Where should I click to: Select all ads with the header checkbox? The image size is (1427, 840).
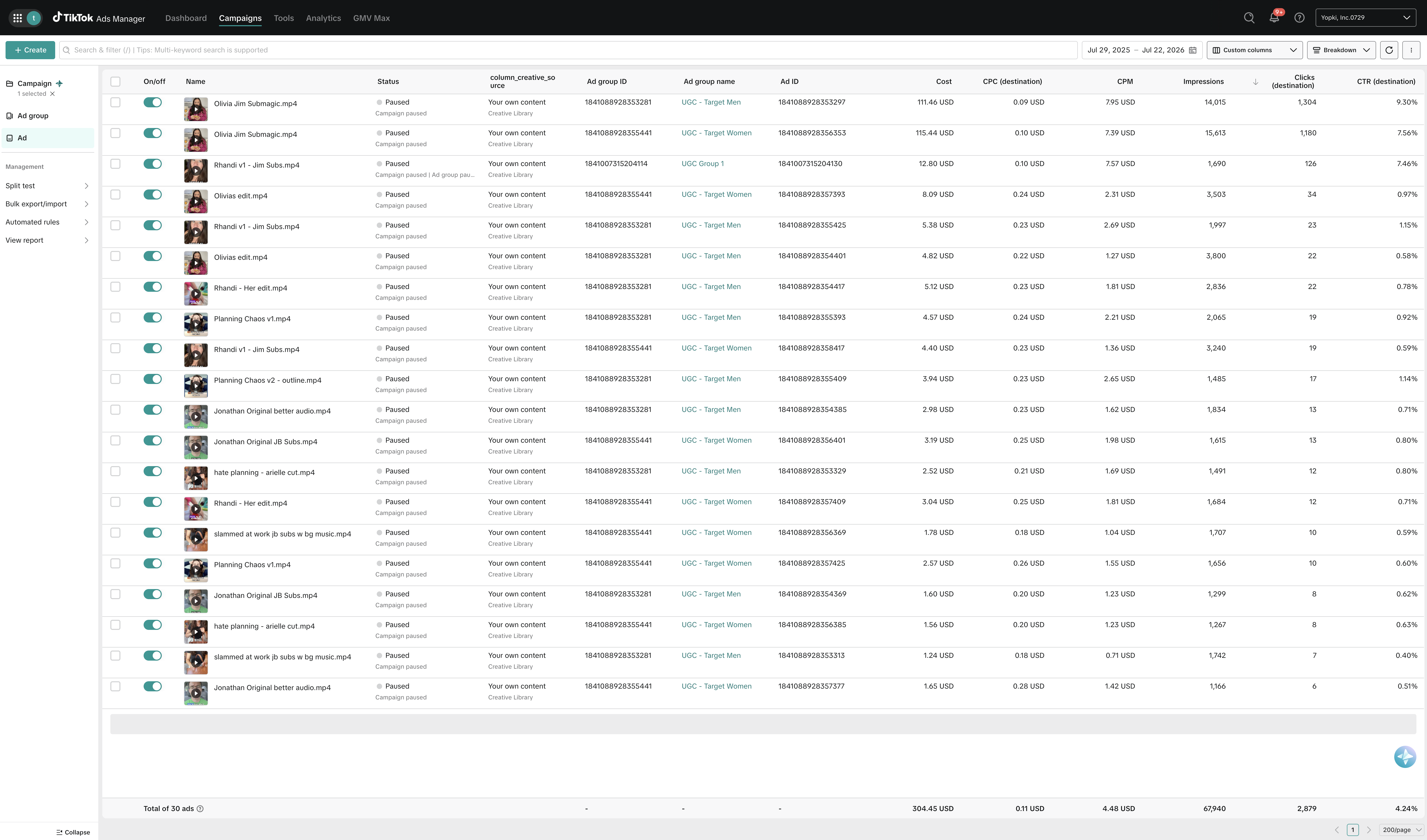click(x=116, y=82)
